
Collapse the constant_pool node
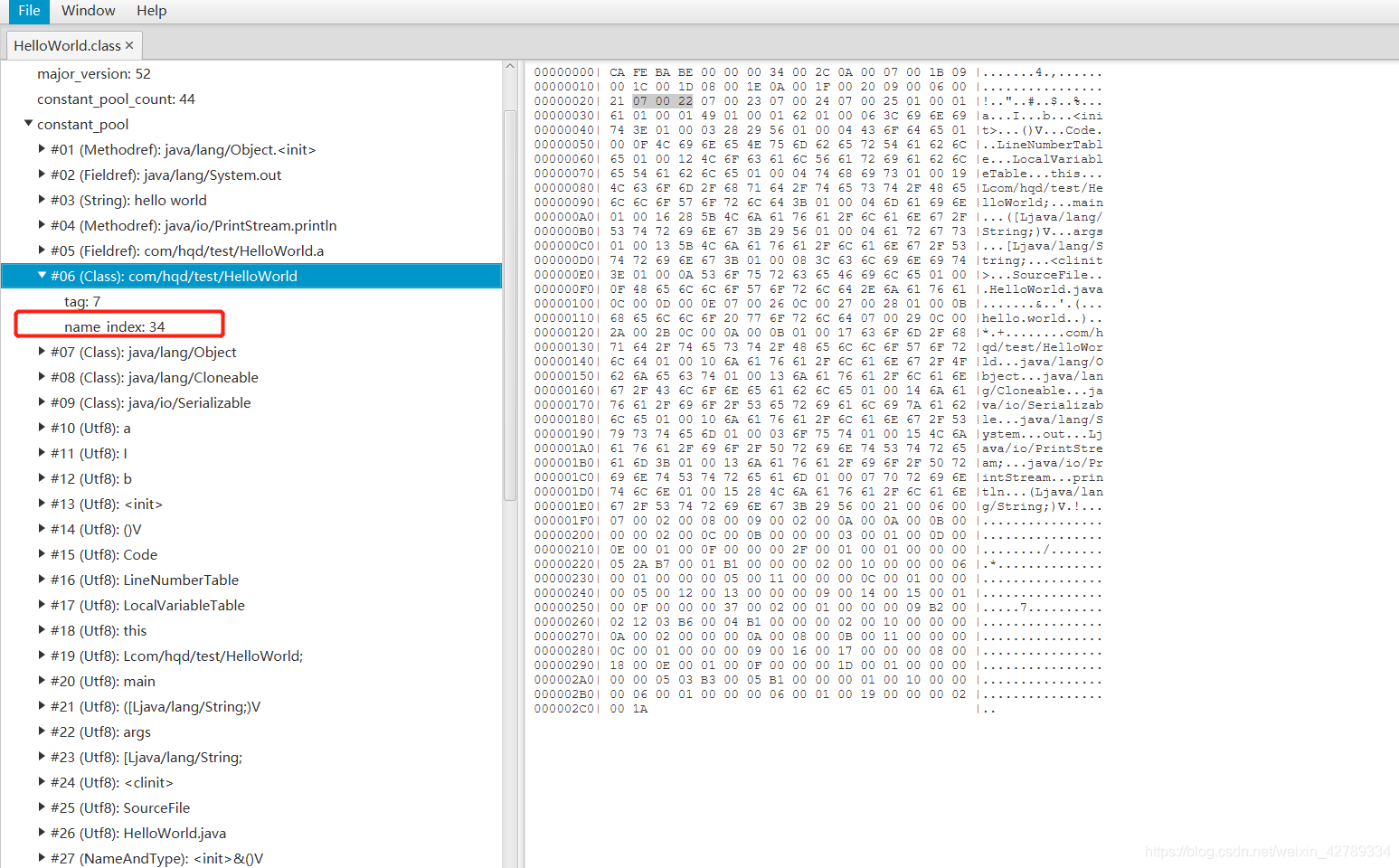coord(28,123)
